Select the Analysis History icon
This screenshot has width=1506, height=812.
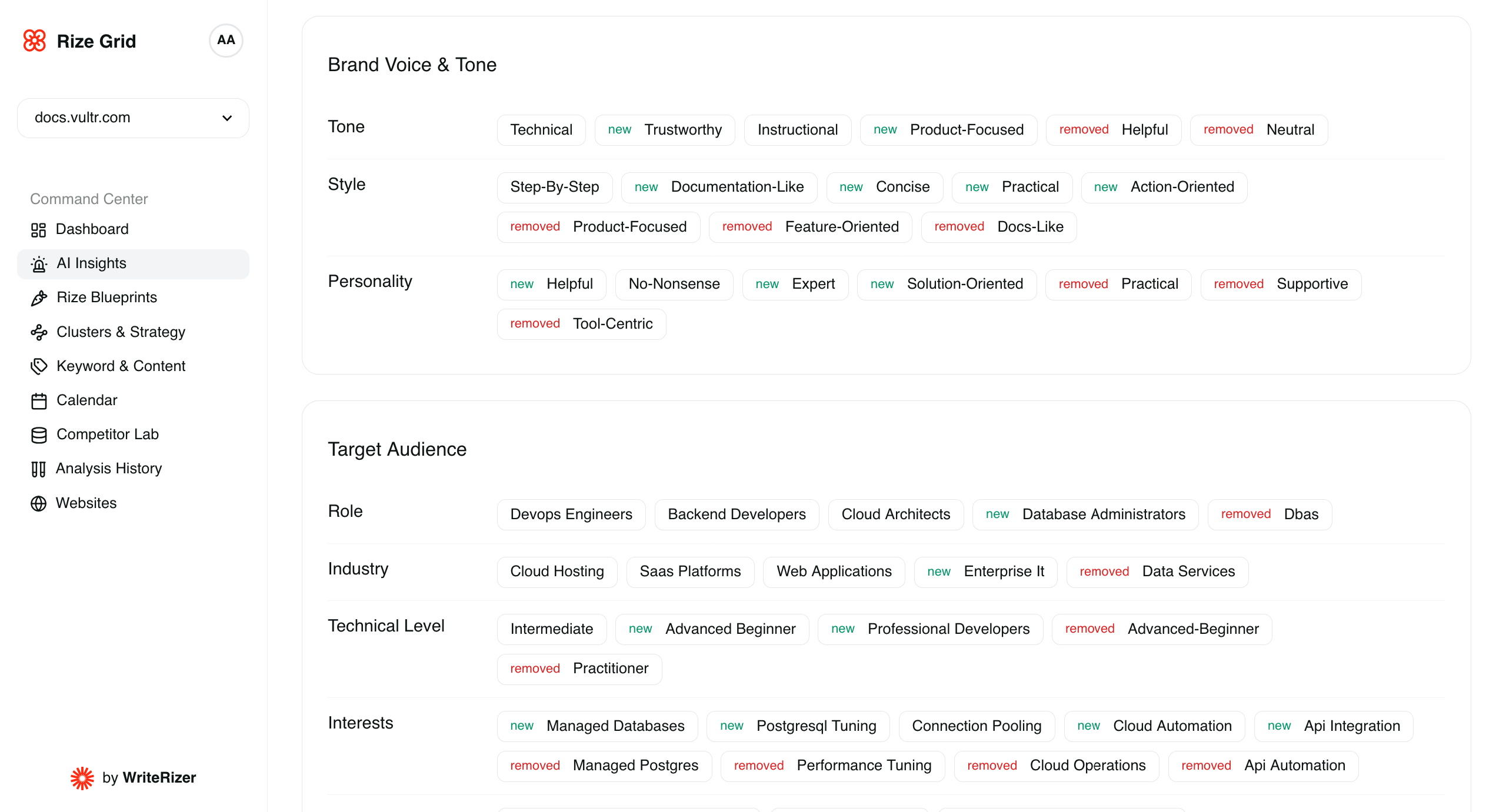click(x=39, y=469)
